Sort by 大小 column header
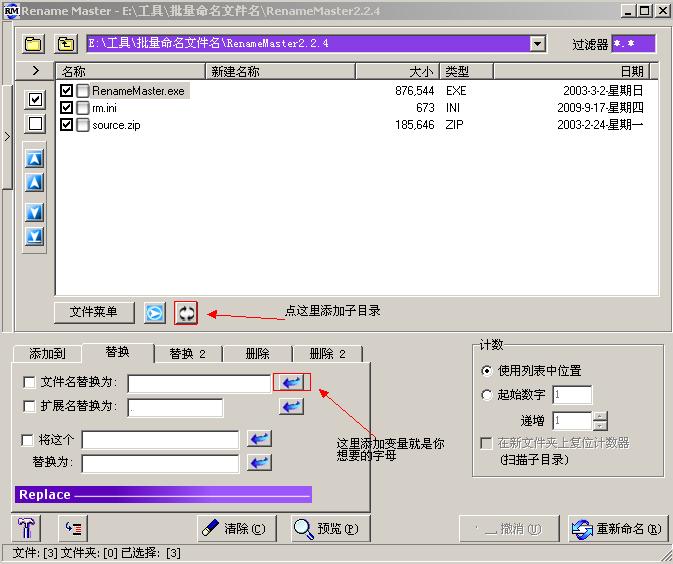The image size is (673, 564). [x=397, y=71]
